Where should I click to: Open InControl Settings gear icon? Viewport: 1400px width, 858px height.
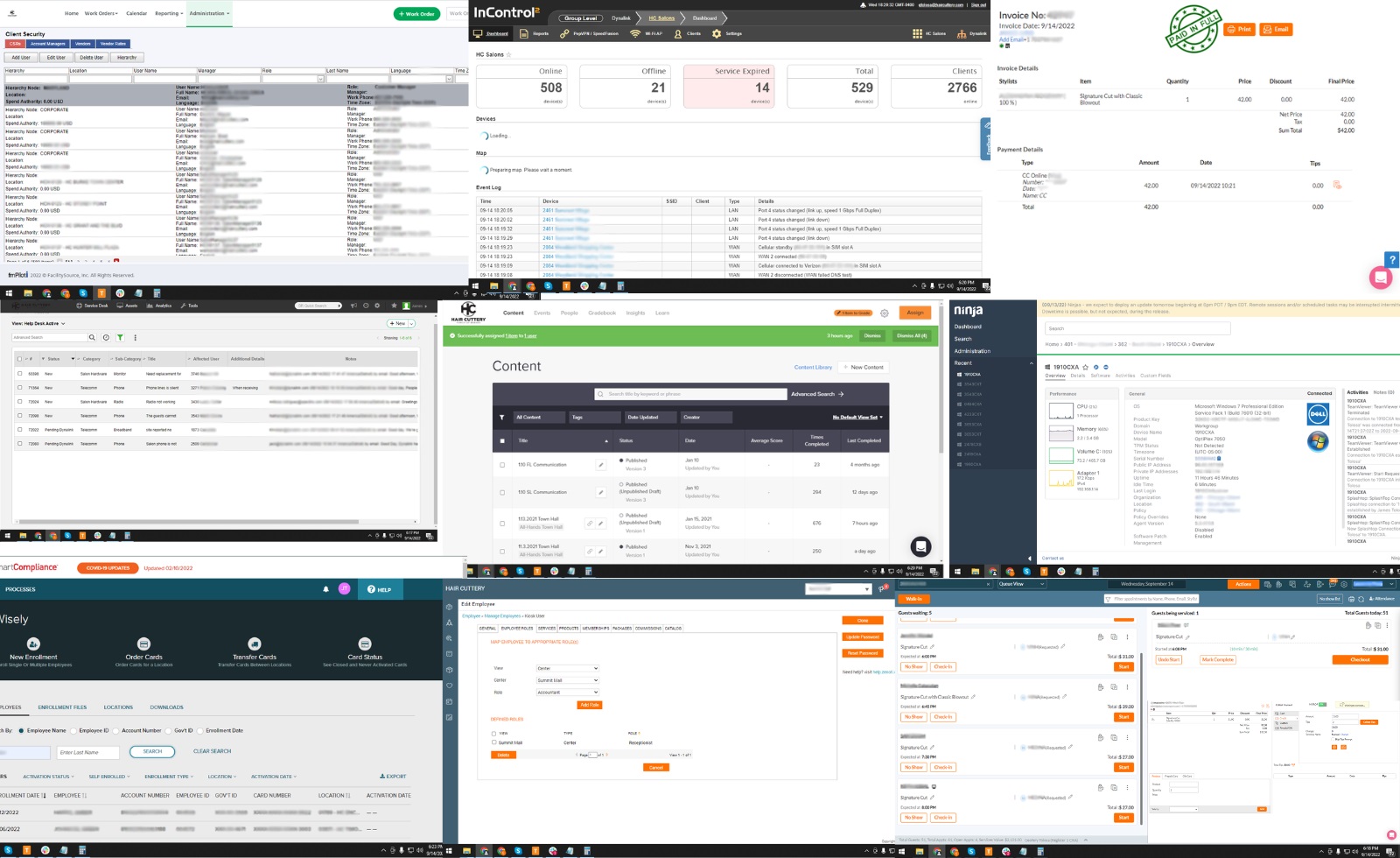coord(717,33)
